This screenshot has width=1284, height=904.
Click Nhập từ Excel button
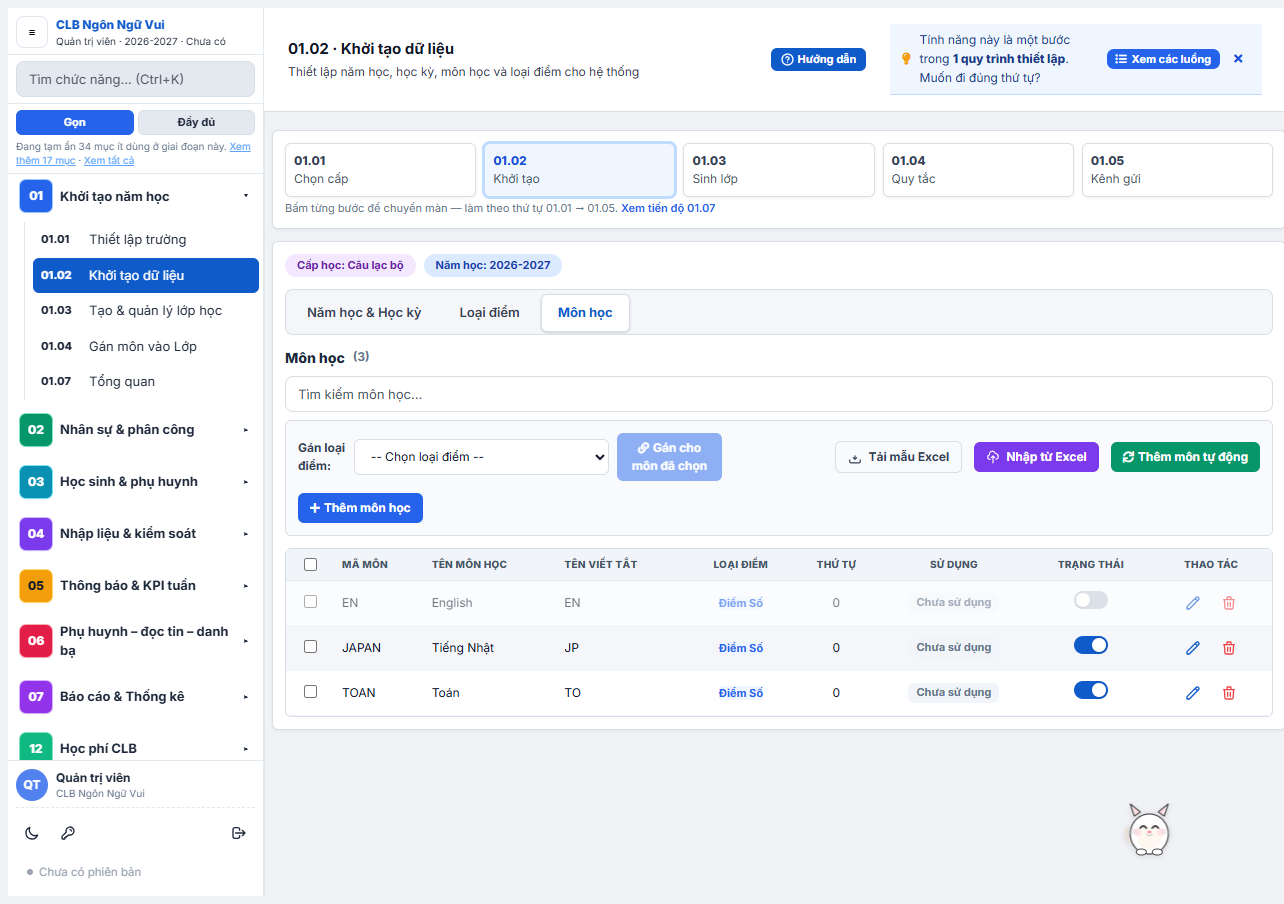click(1036, 457)
